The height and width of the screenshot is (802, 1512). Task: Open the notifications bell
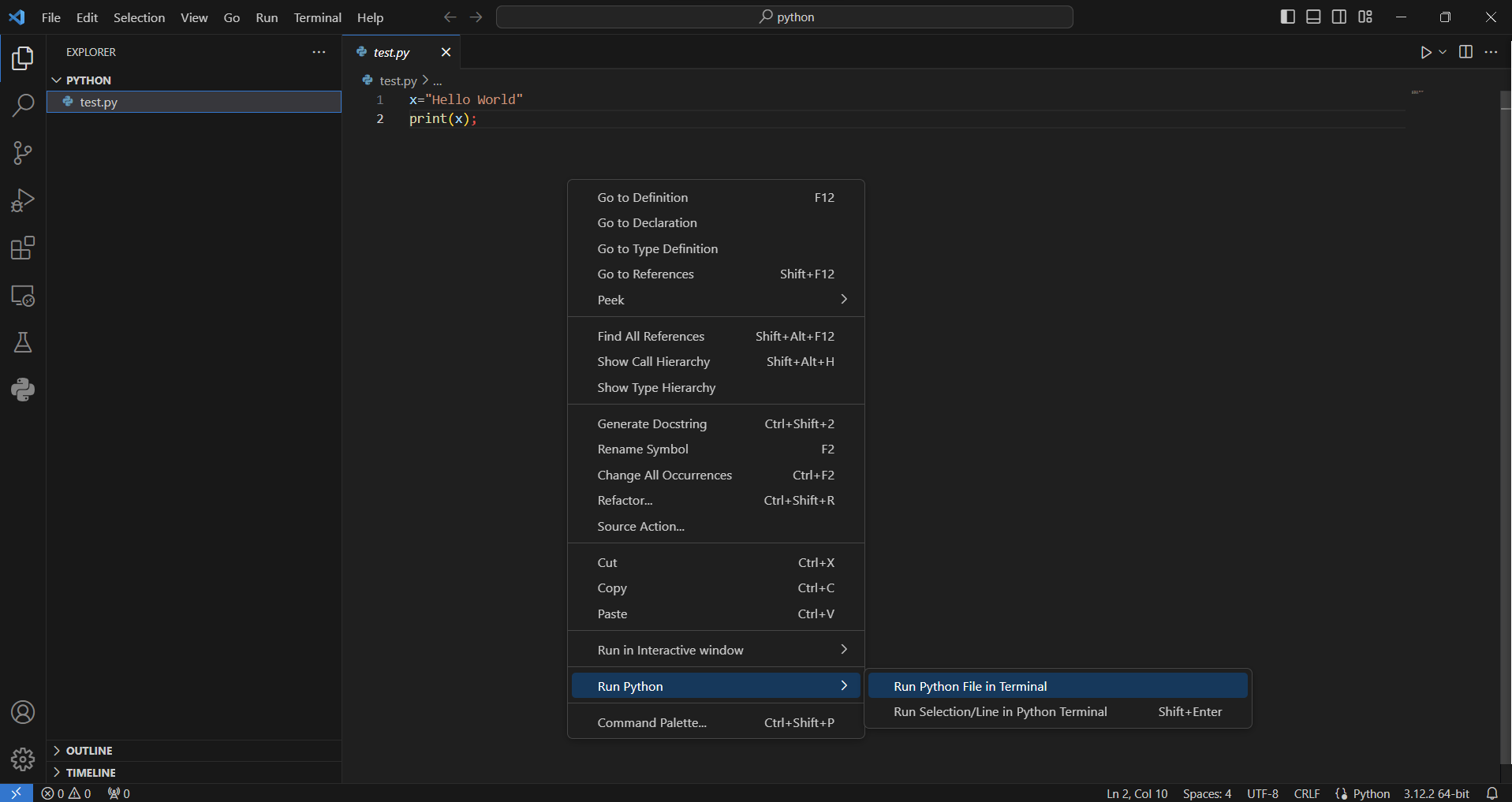pyautogui.click(x=1493, y=793)
